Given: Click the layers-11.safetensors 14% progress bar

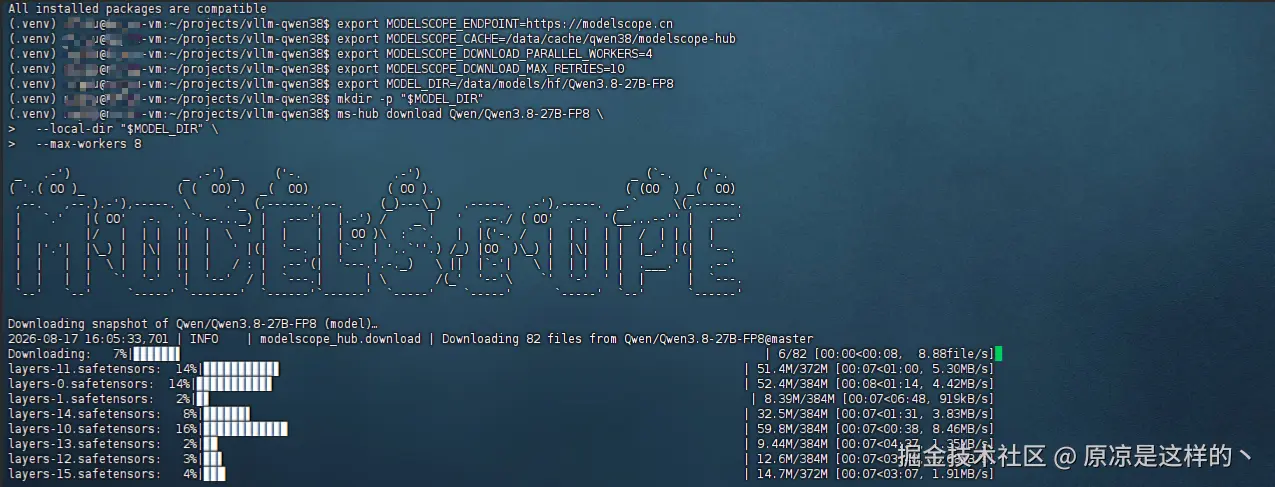Looking at the screenshot, I should [x=240, y=369].
